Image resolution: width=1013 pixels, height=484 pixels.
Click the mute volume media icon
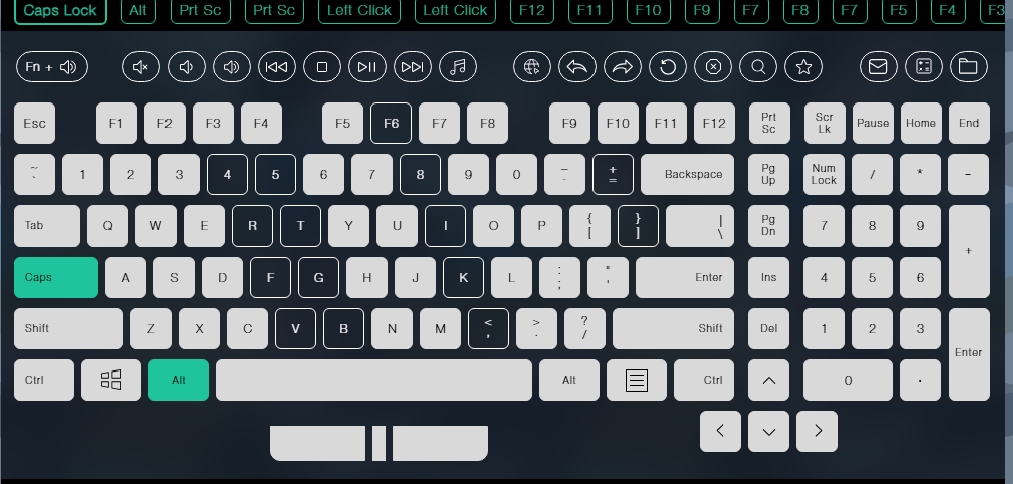tap(141, 67)
